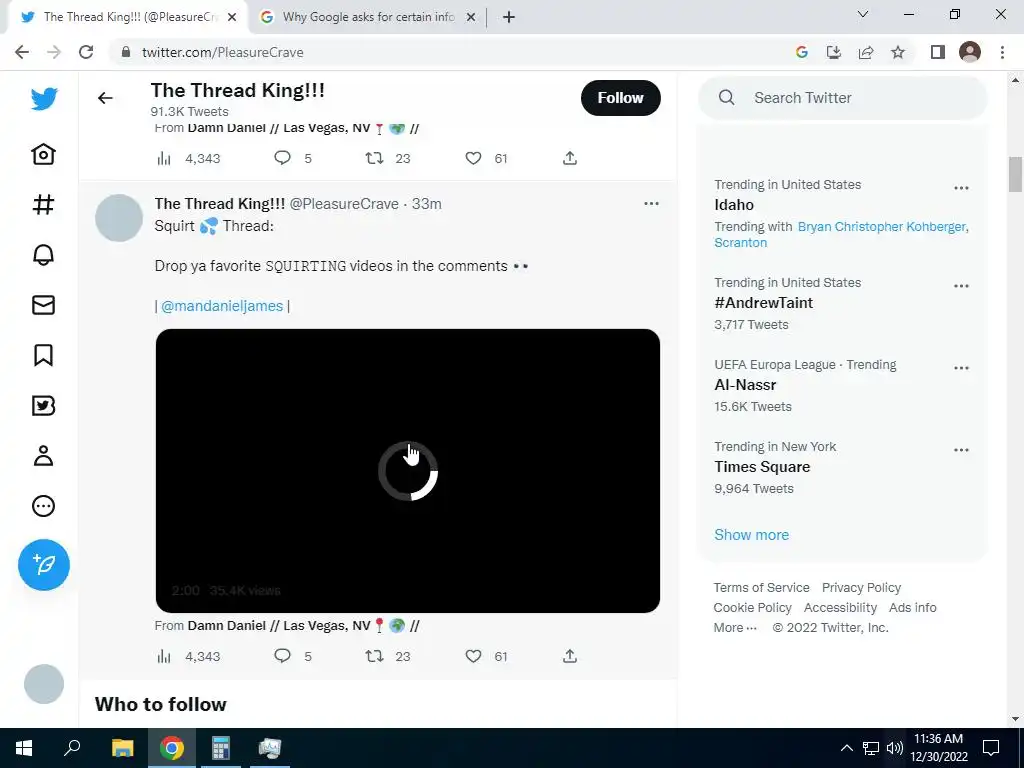
Task: Open the taskbar volume icon
Action: [x=895, y=748]
